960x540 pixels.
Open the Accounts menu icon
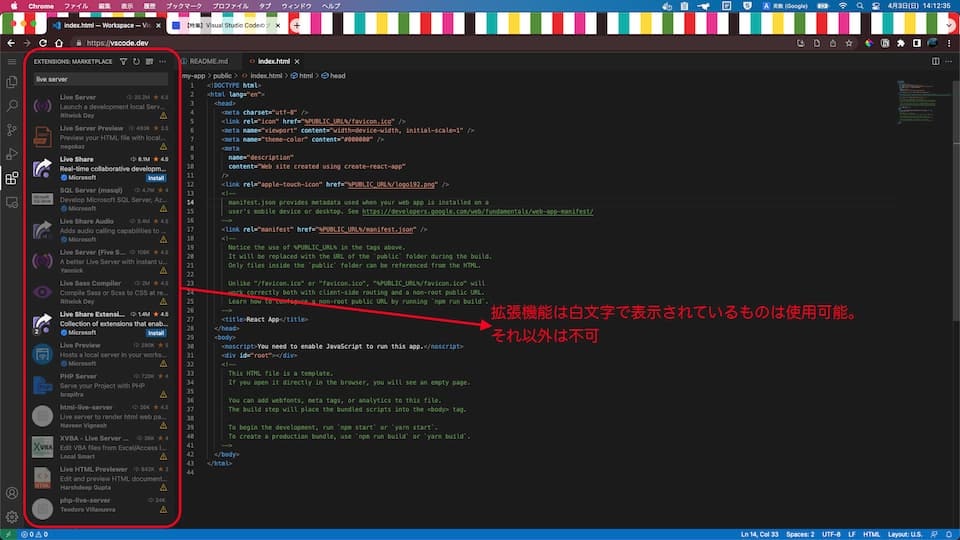click(12, 493)
